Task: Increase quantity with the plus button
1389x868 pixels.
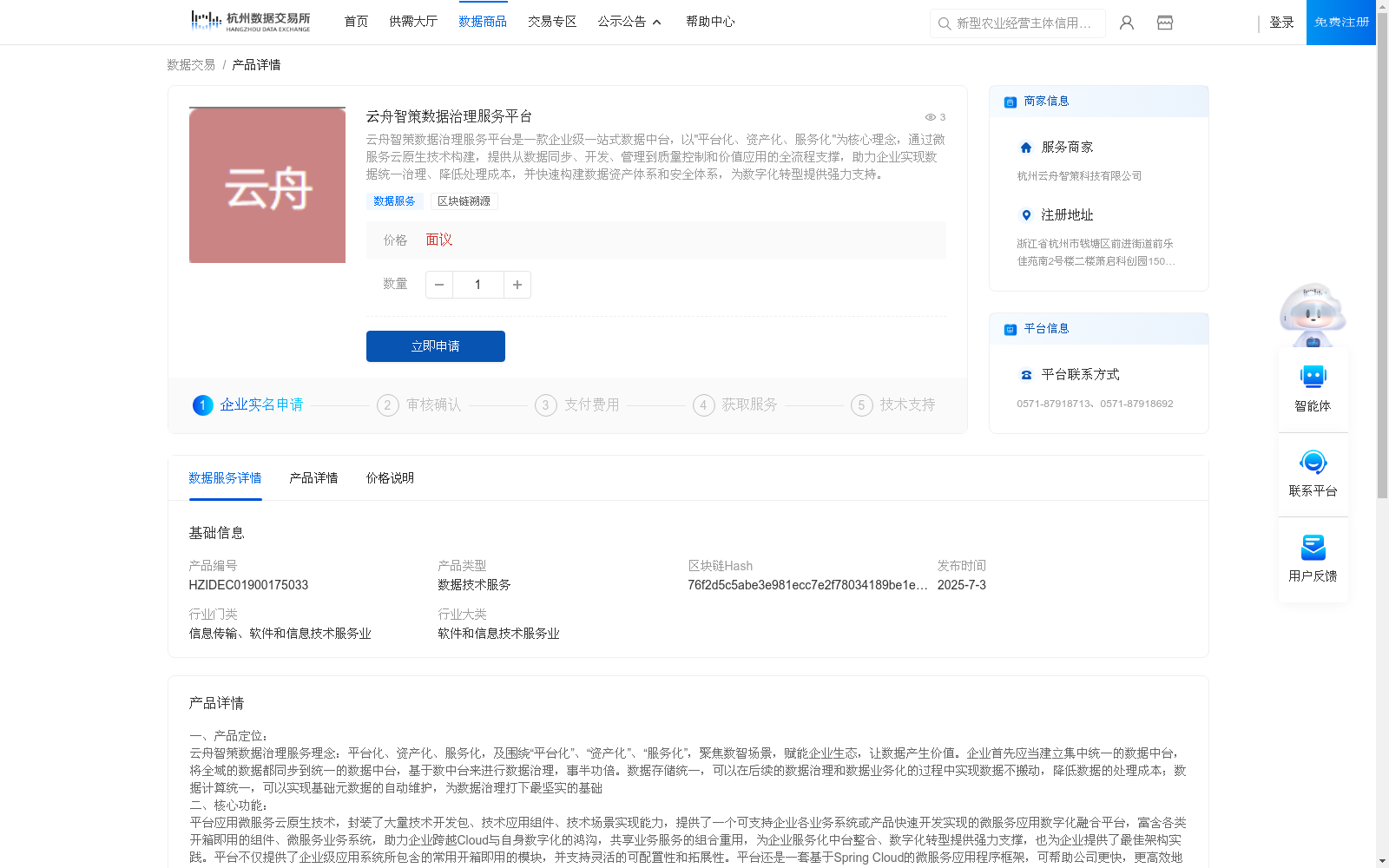Action: [517, 285]
